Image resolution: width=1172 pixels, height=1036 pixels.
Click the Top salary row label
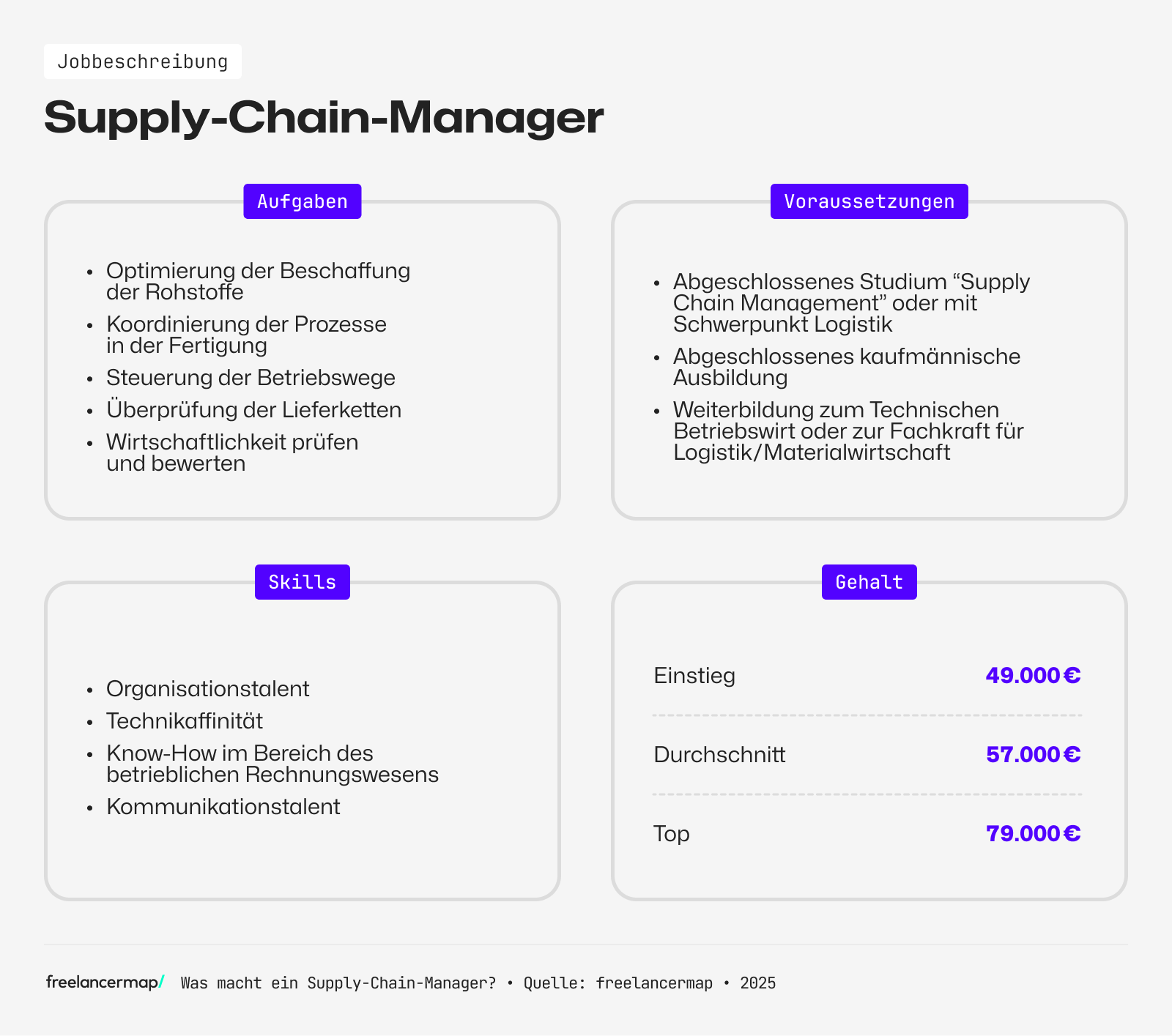pos(672,833)
